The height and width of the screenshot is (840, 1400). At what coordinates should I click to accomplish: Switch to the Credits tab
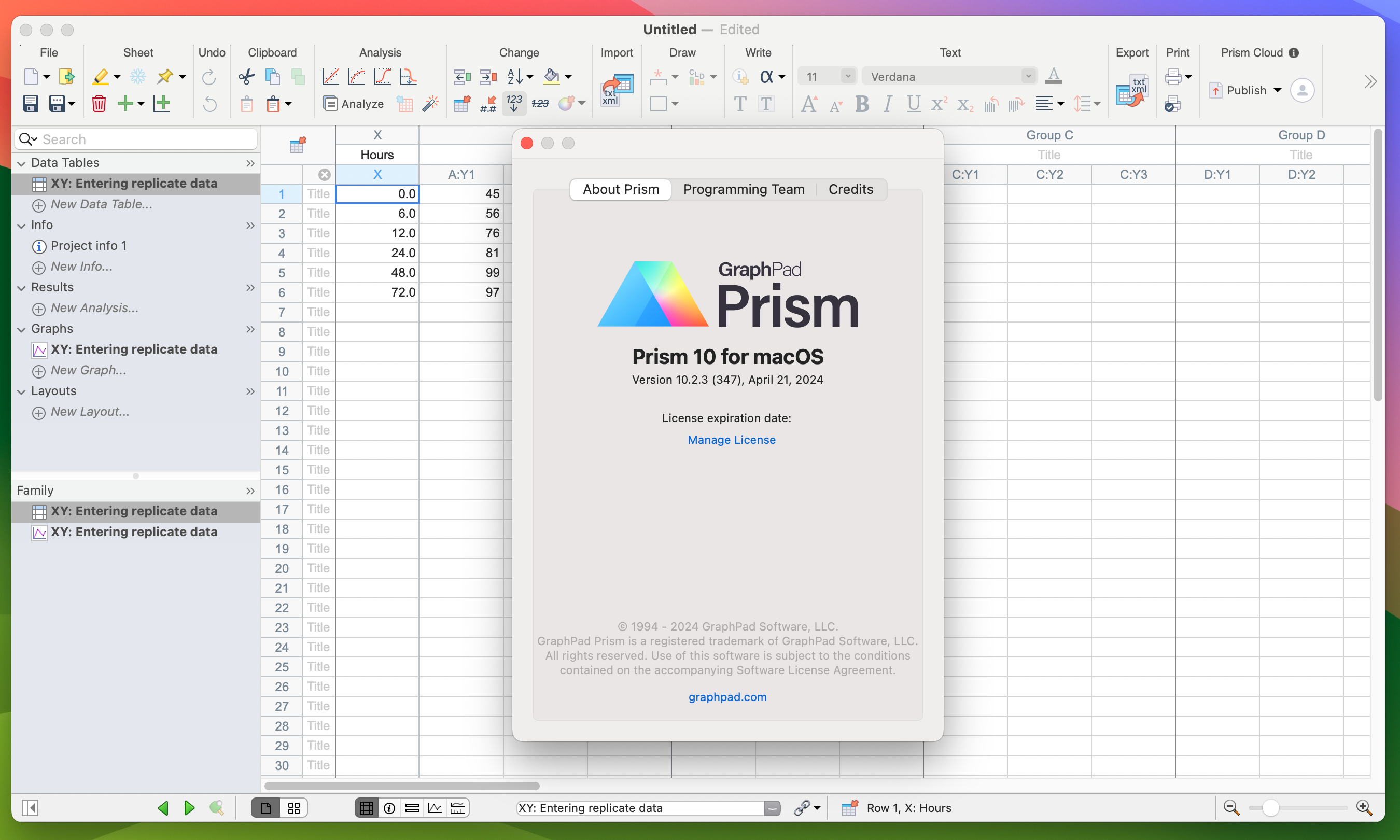pyautogui.click(x=851, y=189)
